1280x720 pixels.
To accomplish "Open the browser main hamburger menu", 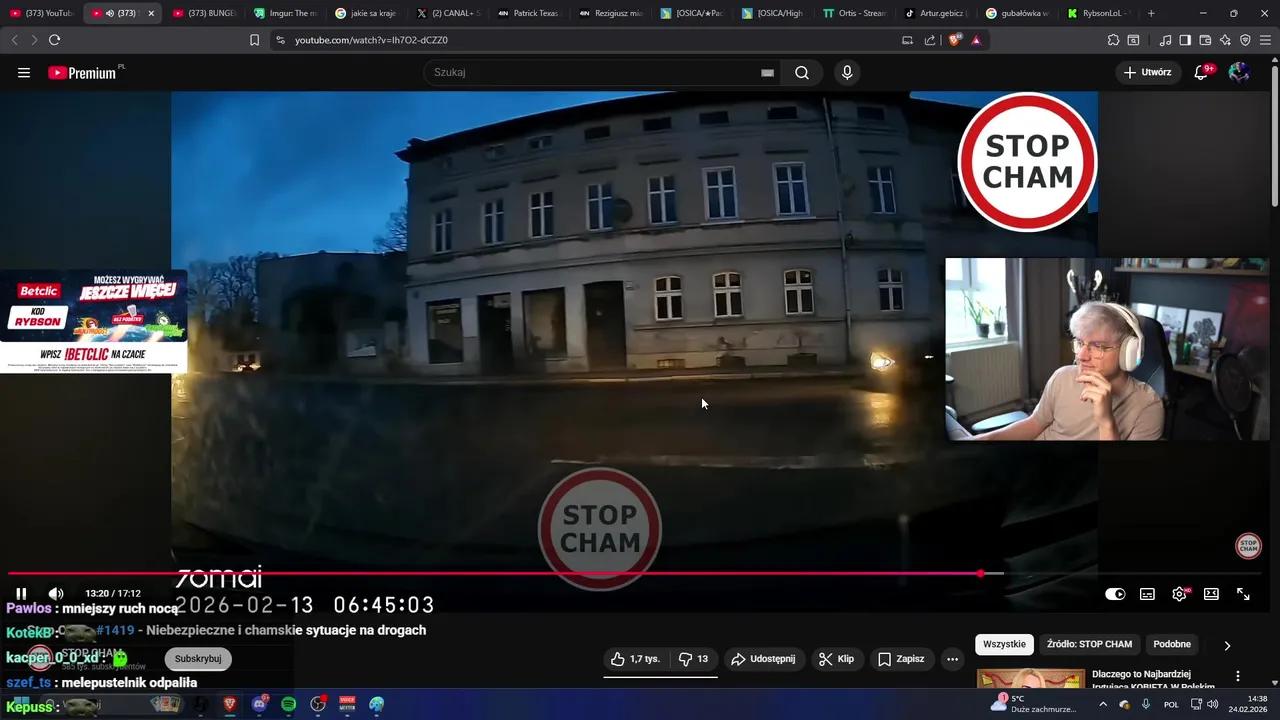I will (1266, 40).
